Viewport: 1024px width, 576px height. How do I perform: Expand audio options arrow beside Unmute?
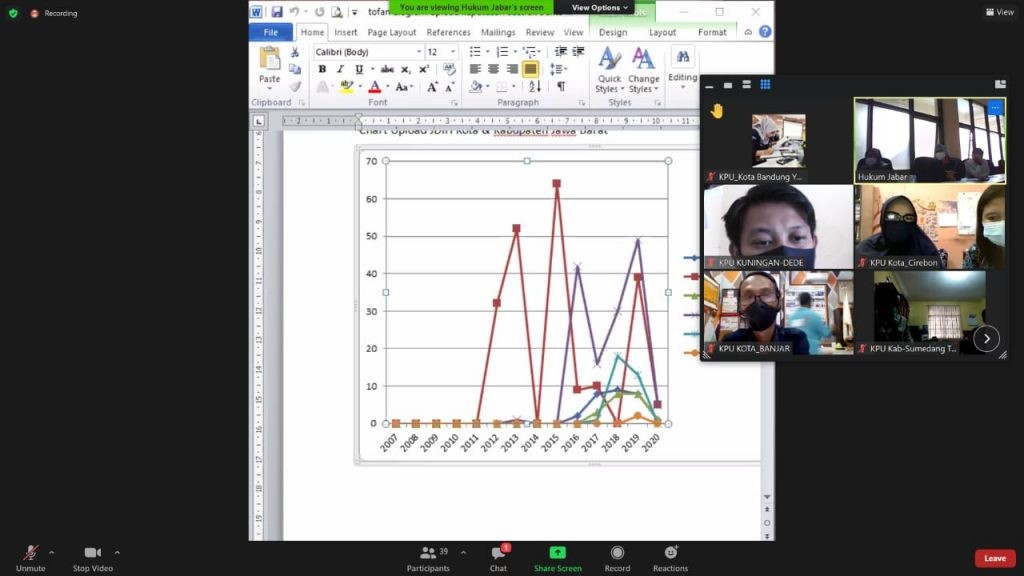(52, 552)
